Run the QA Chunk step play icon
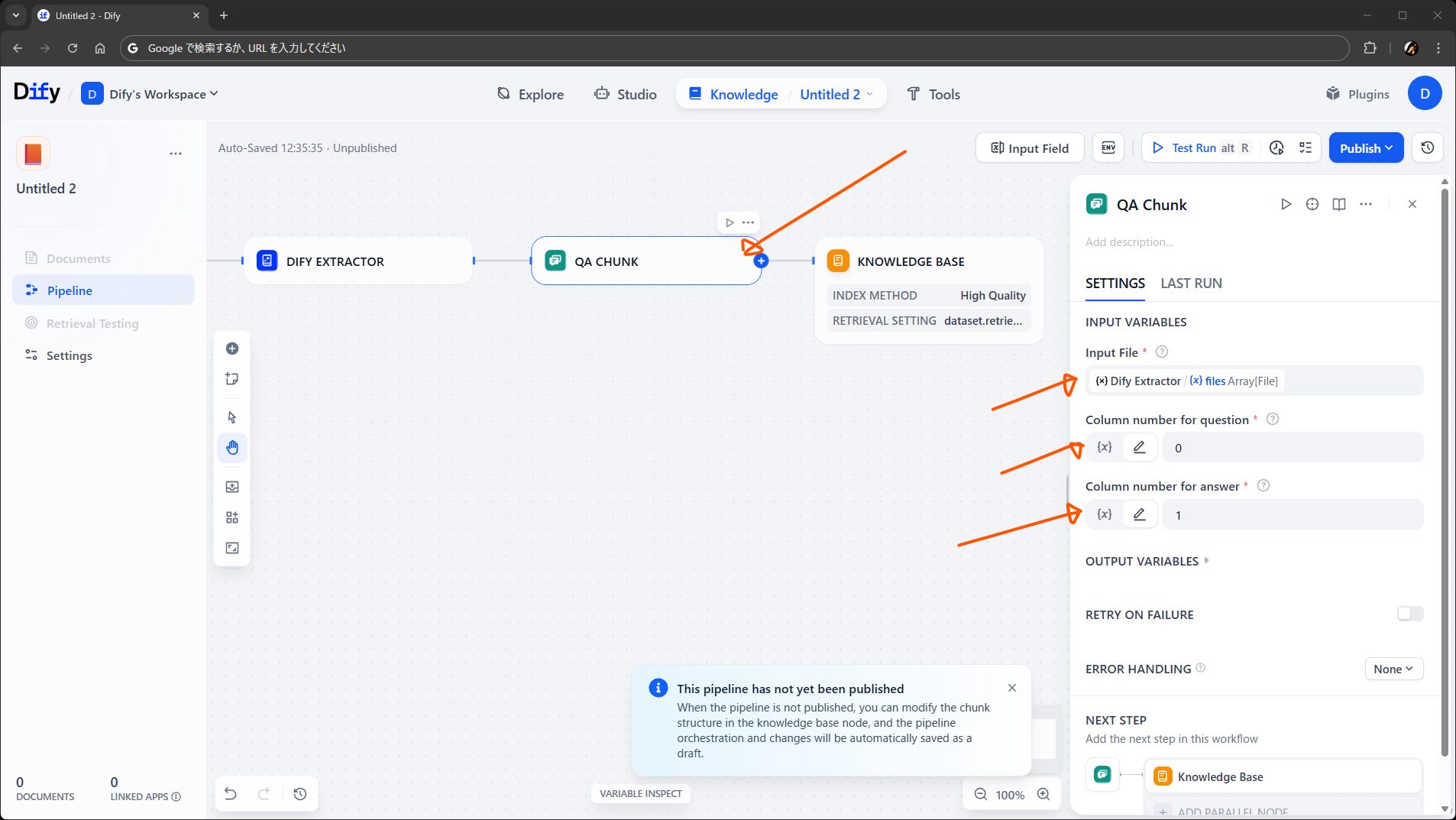Screen dimensions: 1456x820 1286,204
